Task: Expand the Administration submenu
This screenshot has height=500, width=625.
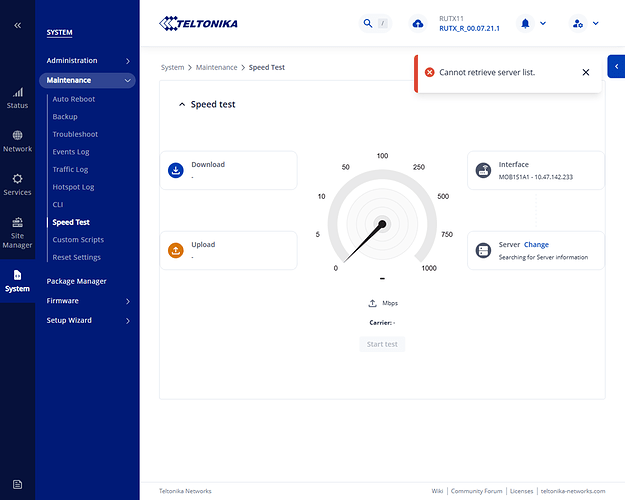Action: 87,61
